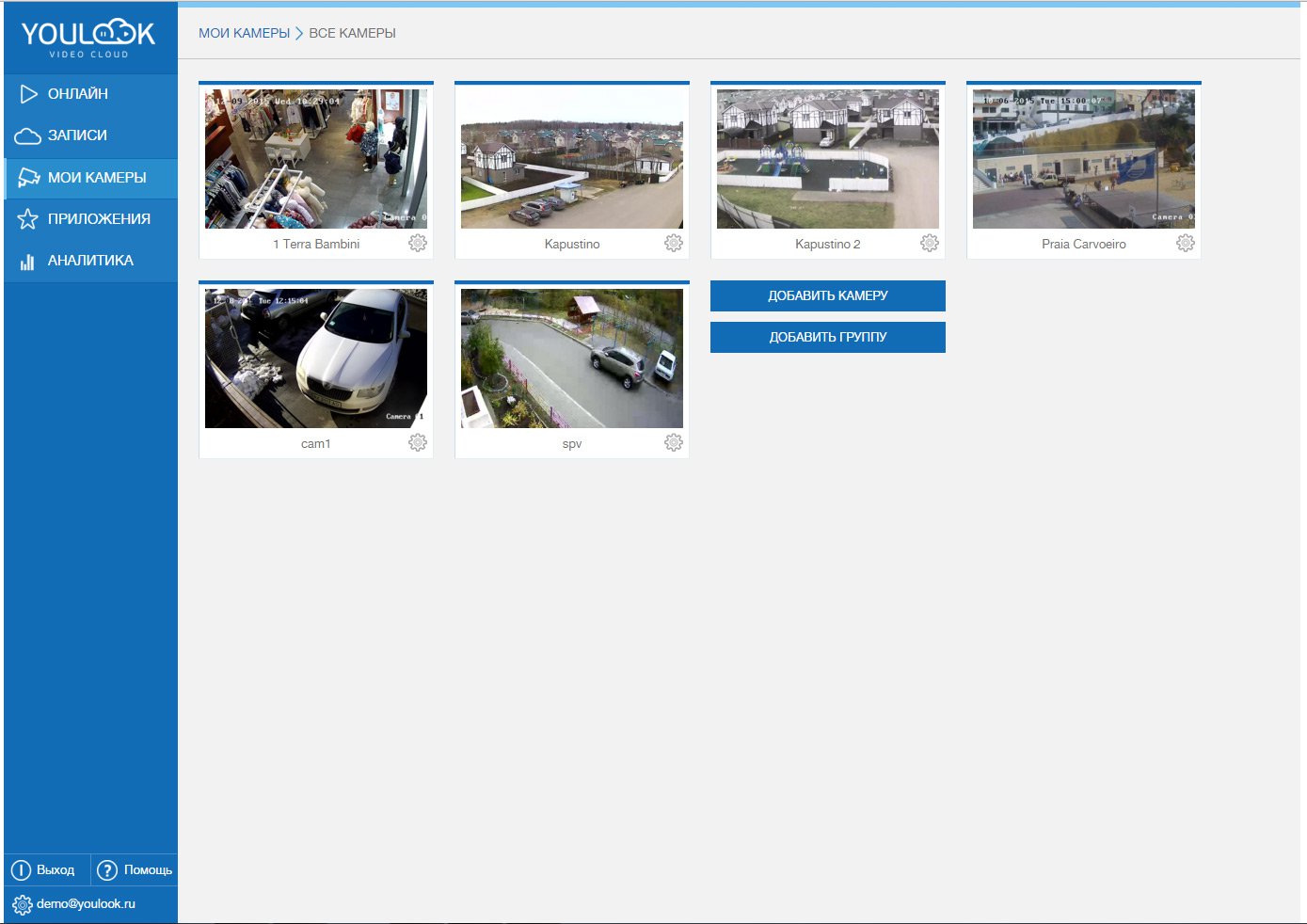Image resolution: width=1307 pixels, height=924 pixels.
Task: Open Помощь help link
Action: click(135, 870)
